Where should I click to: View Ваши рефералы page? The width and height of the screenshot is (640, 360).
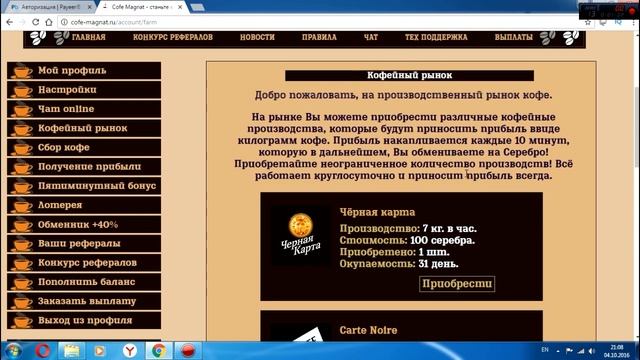coord(84,244)
